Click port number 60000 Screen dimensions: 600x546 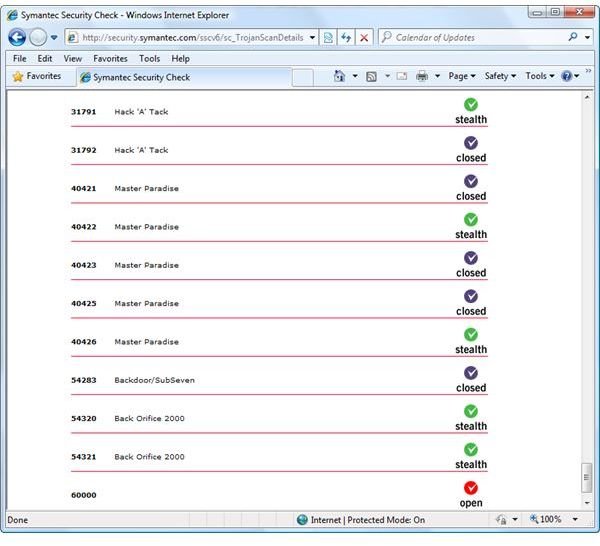83,495
